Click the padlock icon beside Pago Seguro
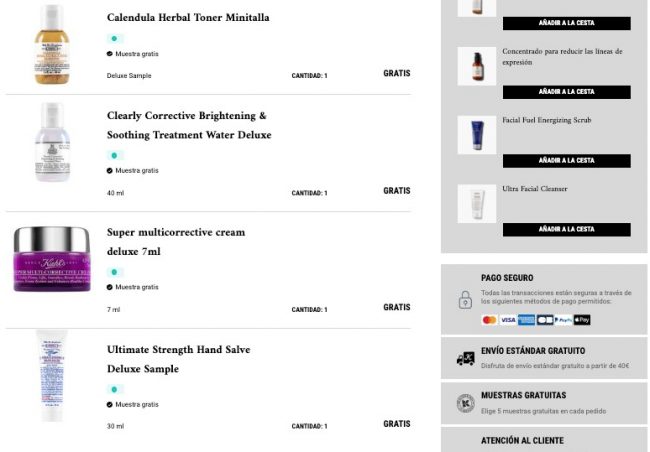Viewport: 650px width, 452px height. tap(465, 299)
